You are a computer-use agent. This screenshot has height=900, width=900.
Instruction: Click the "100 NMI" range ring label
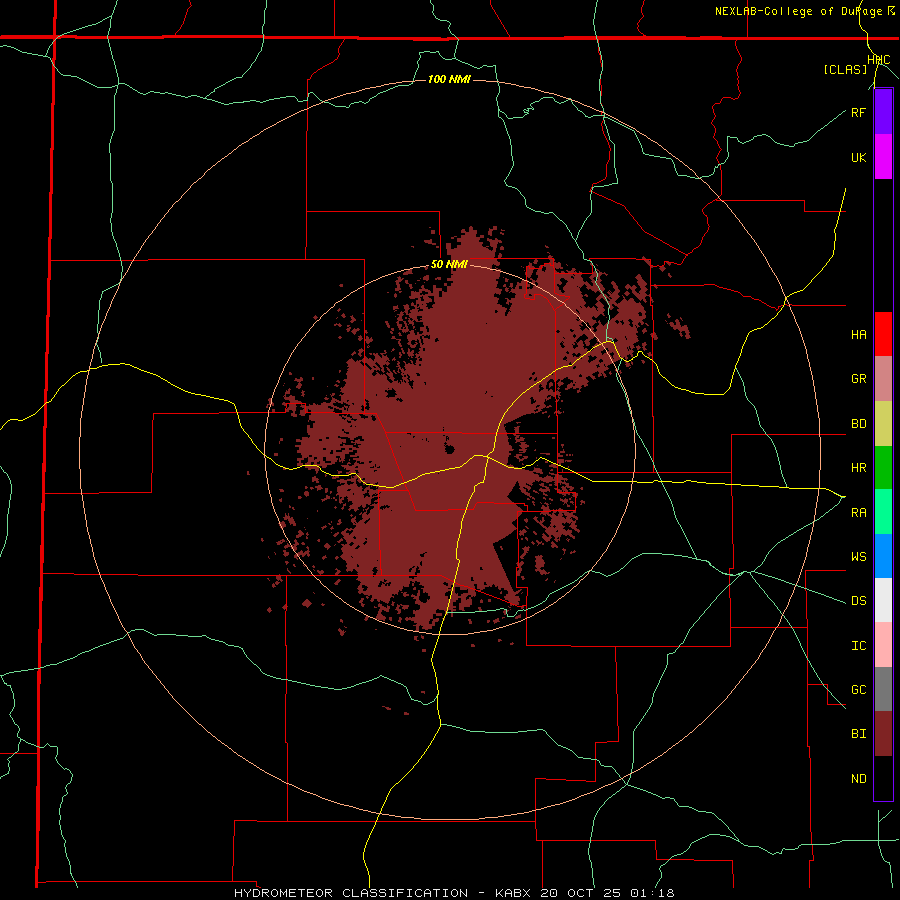point(449,79)
